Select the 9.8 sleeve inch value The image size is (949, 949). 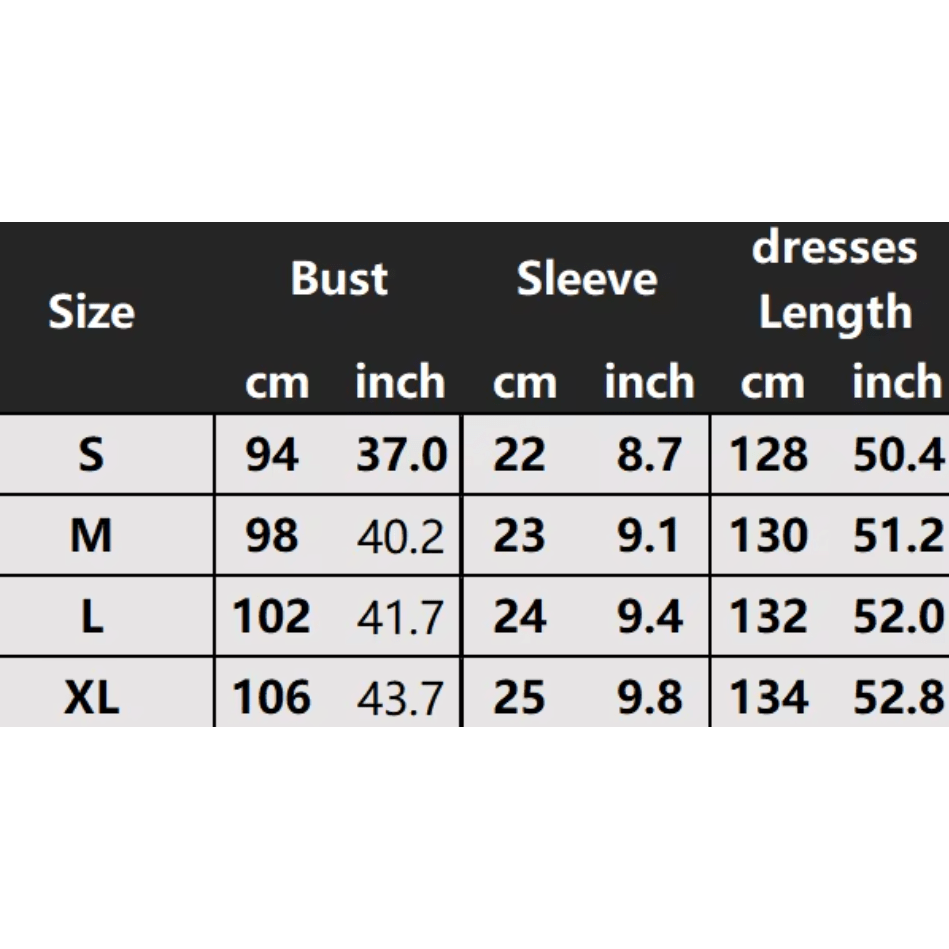[x=649, y=698]
